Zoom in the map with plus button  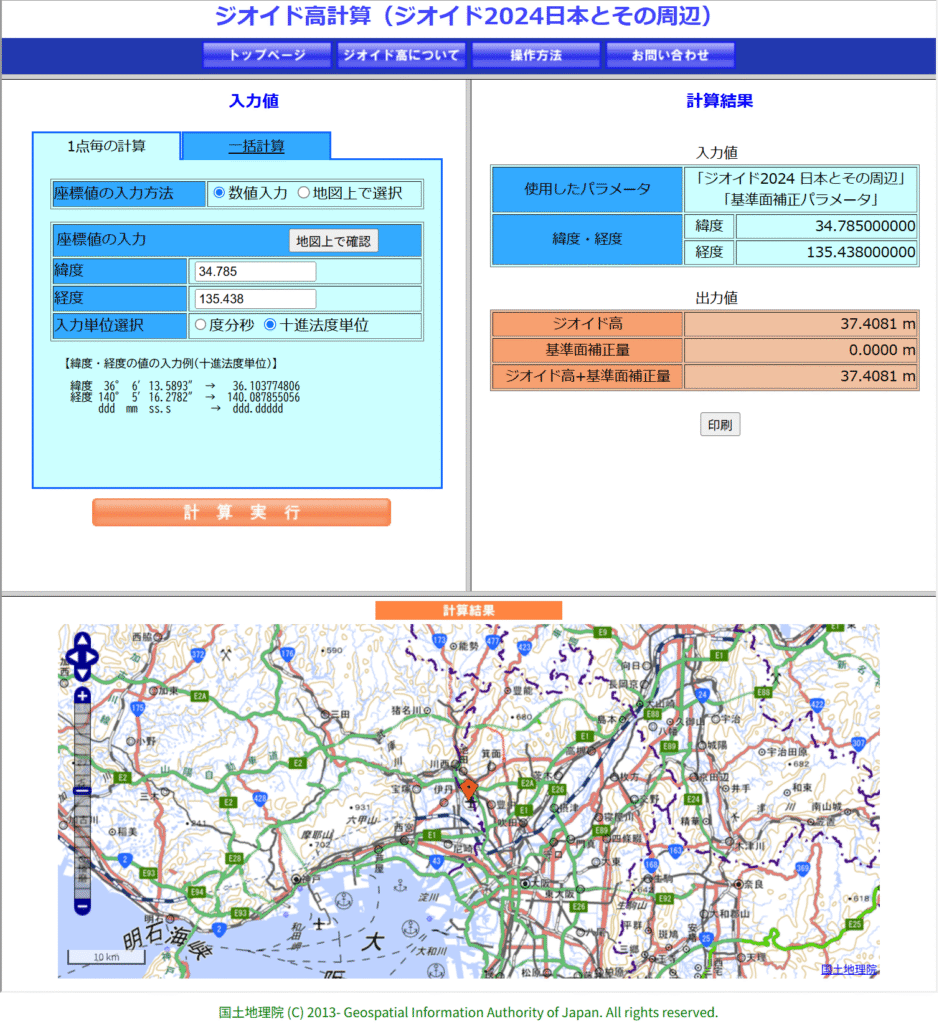[82, 696]
